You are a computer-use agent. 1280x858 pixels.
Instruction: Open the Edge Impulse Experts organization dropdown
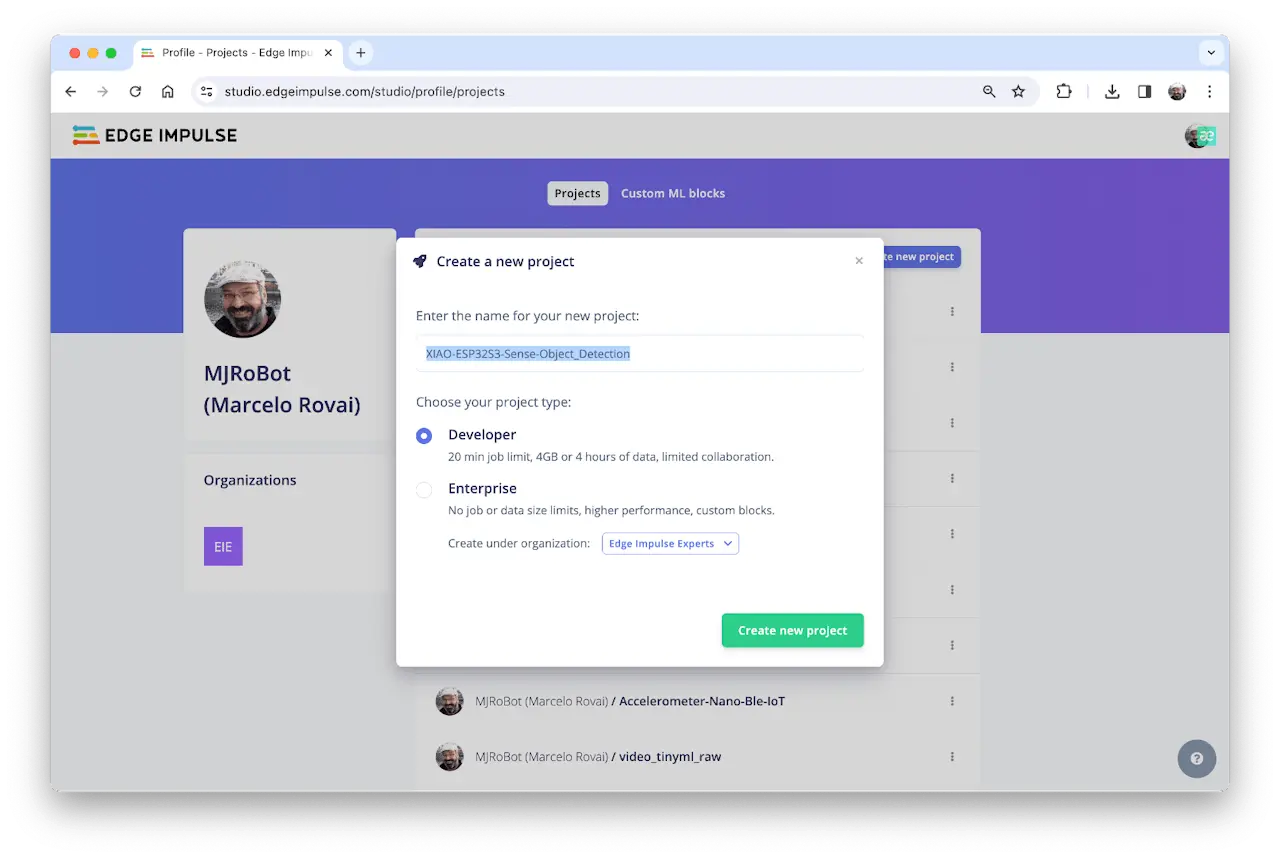click(x=670, y=544)
